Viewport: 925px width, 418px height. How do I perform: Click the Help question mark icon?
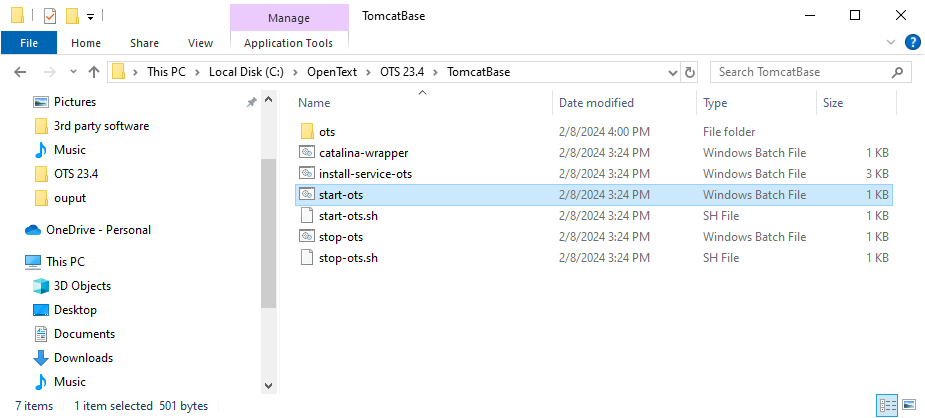(x=912, y=42)
